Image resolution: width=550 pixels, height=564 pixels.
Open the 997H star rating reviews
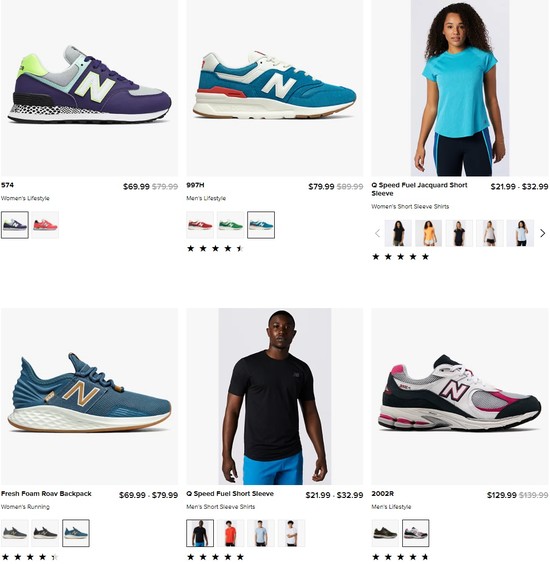(215, 248)
